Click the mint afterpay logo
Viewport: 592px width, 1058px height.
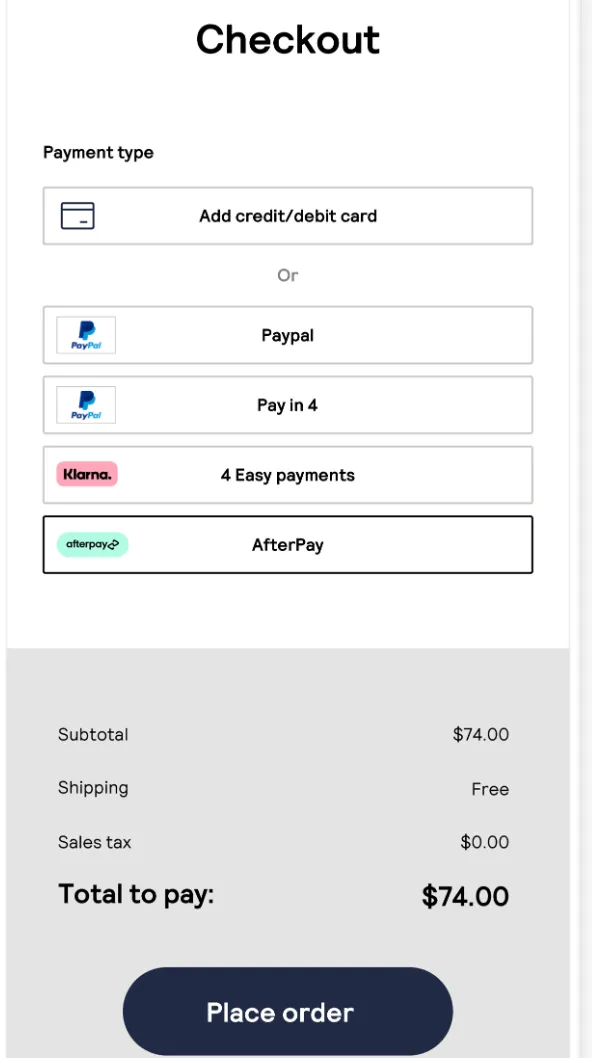[x=92, y=545]
